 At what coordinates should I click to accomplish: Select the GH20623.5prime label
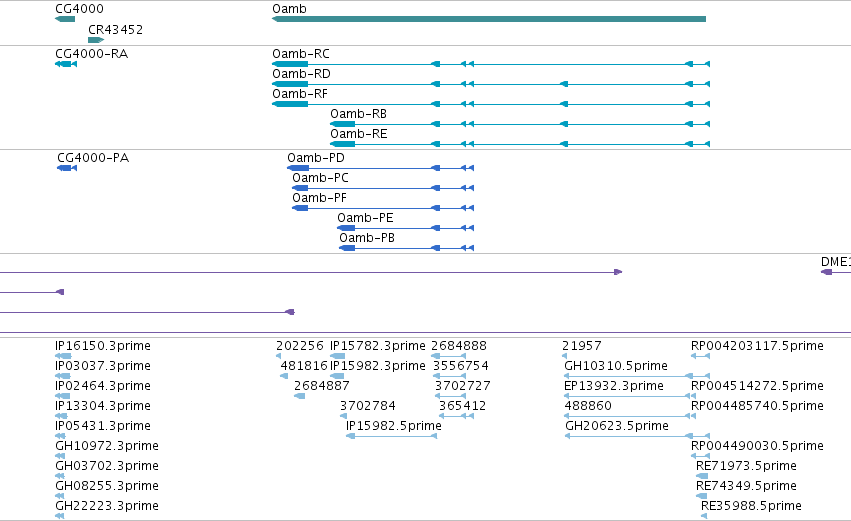pos(617,426)
